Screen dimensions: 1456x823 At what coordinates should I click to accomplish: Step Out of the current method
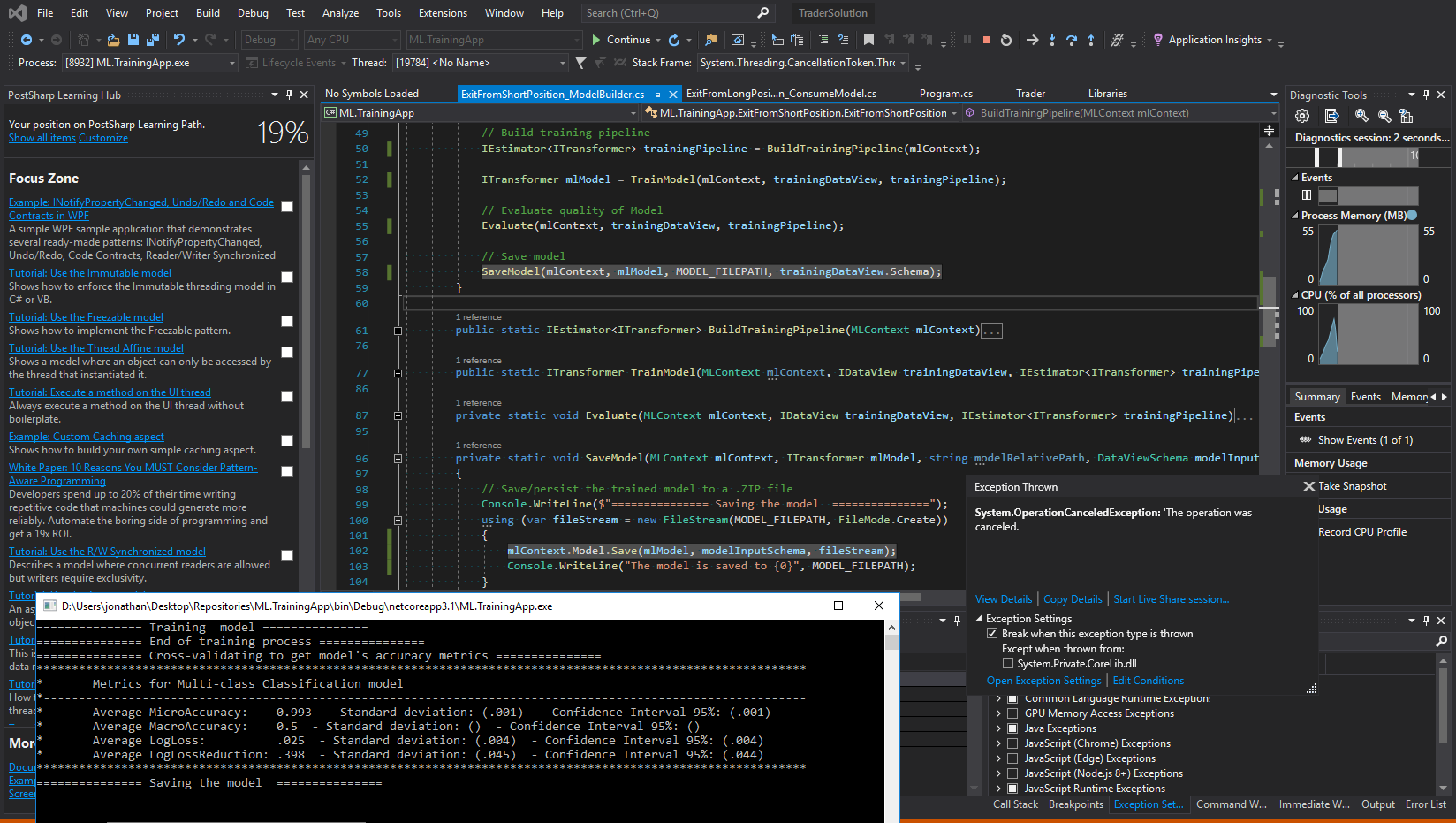pyautogui.click(x=1091, y=40)
